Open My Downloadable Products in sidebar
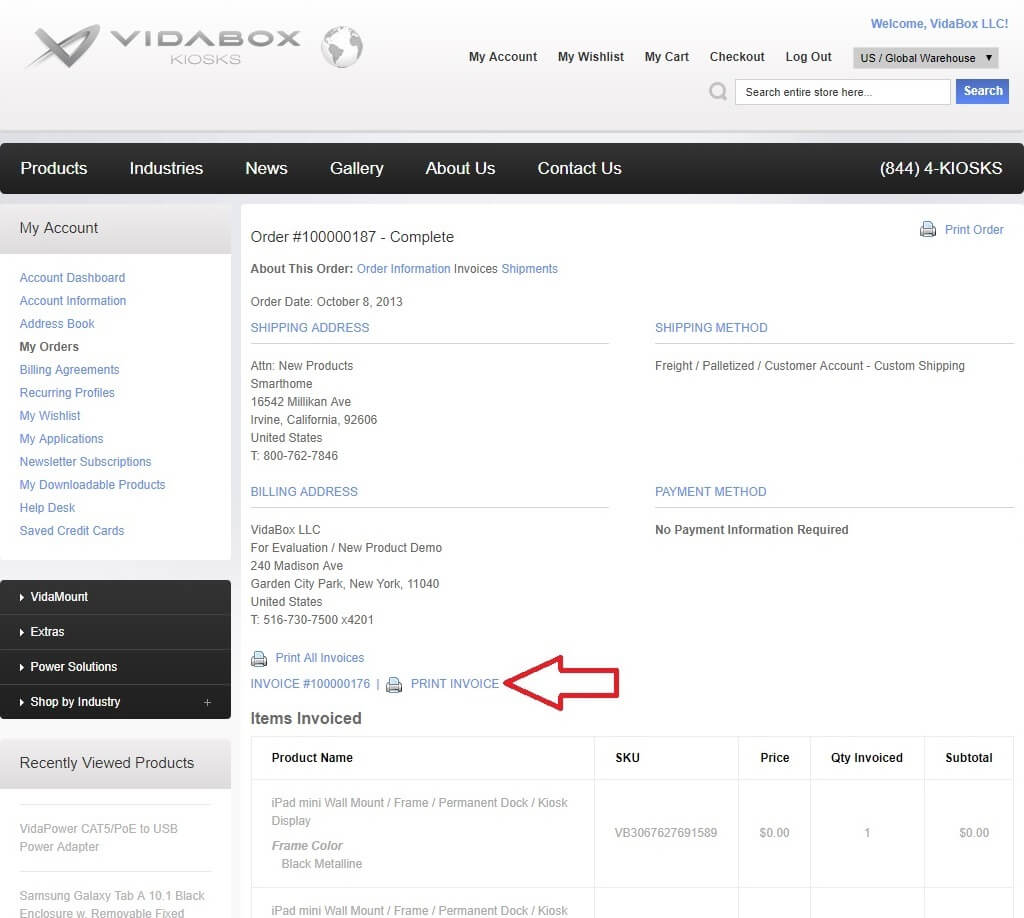 pyautogui.click(x=92, y=484)
